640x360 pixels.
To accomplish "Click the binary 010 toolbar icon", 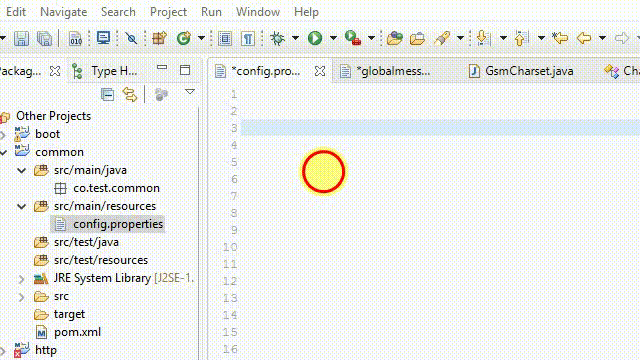I will [75, 39].
